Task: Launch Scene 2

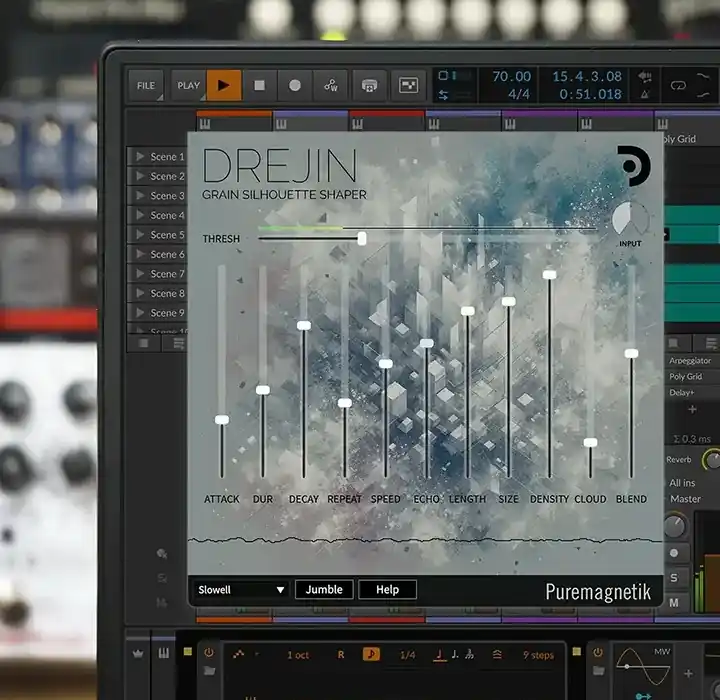Action: point(140,176)
